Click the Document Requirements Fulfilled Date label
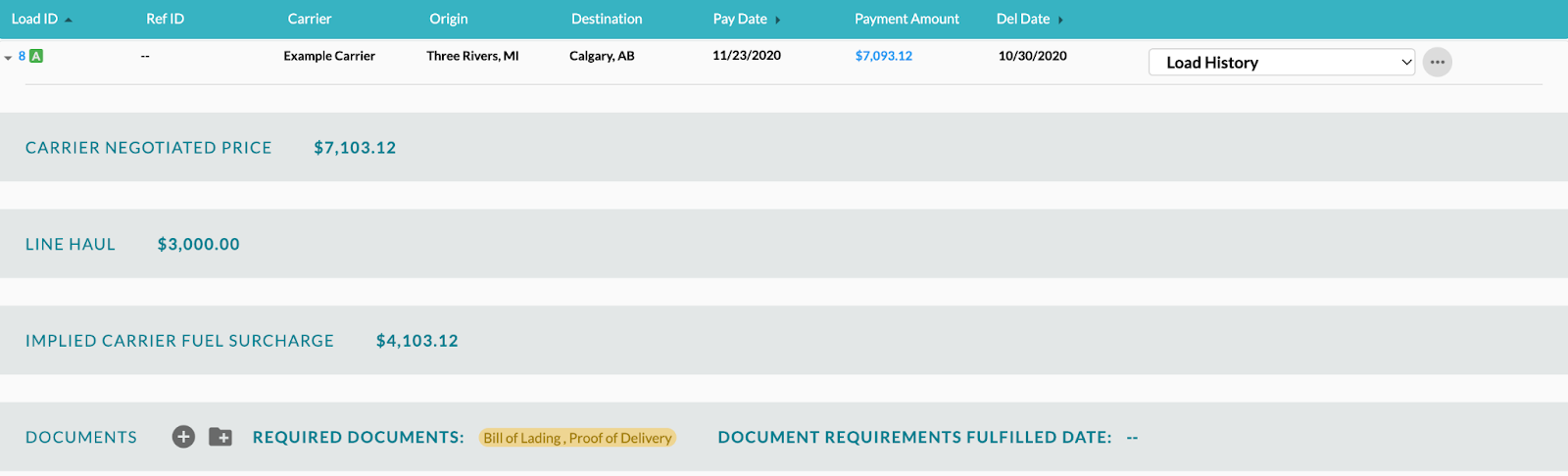 pos(914,437)
